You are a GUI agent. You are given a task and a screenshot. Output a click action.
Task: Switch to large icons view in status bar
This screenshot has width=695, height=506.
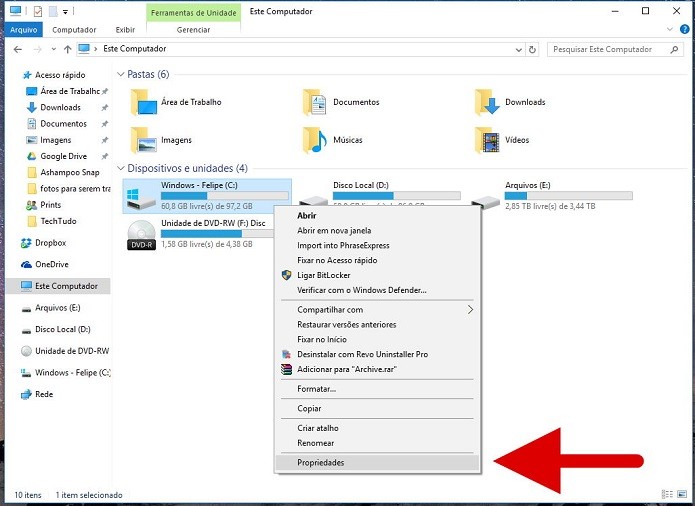(x=682, y=494)
